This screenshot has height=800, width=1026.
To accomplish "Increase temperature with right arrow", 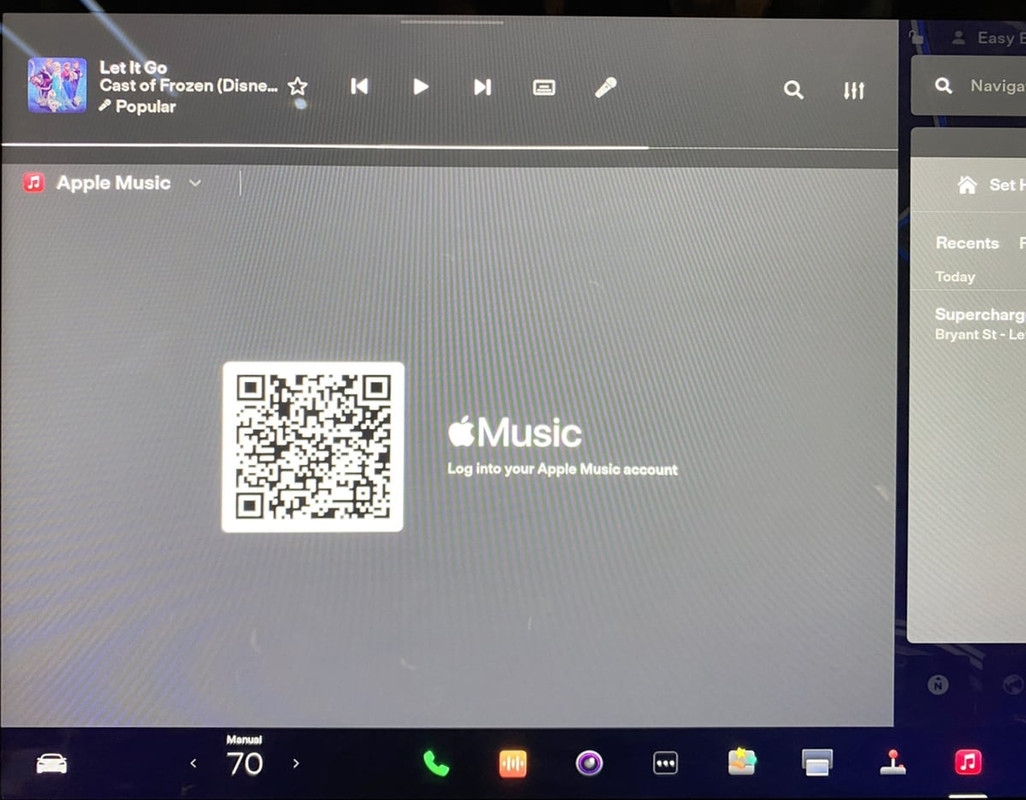I will pyautogui.click(x=296, y=763).
